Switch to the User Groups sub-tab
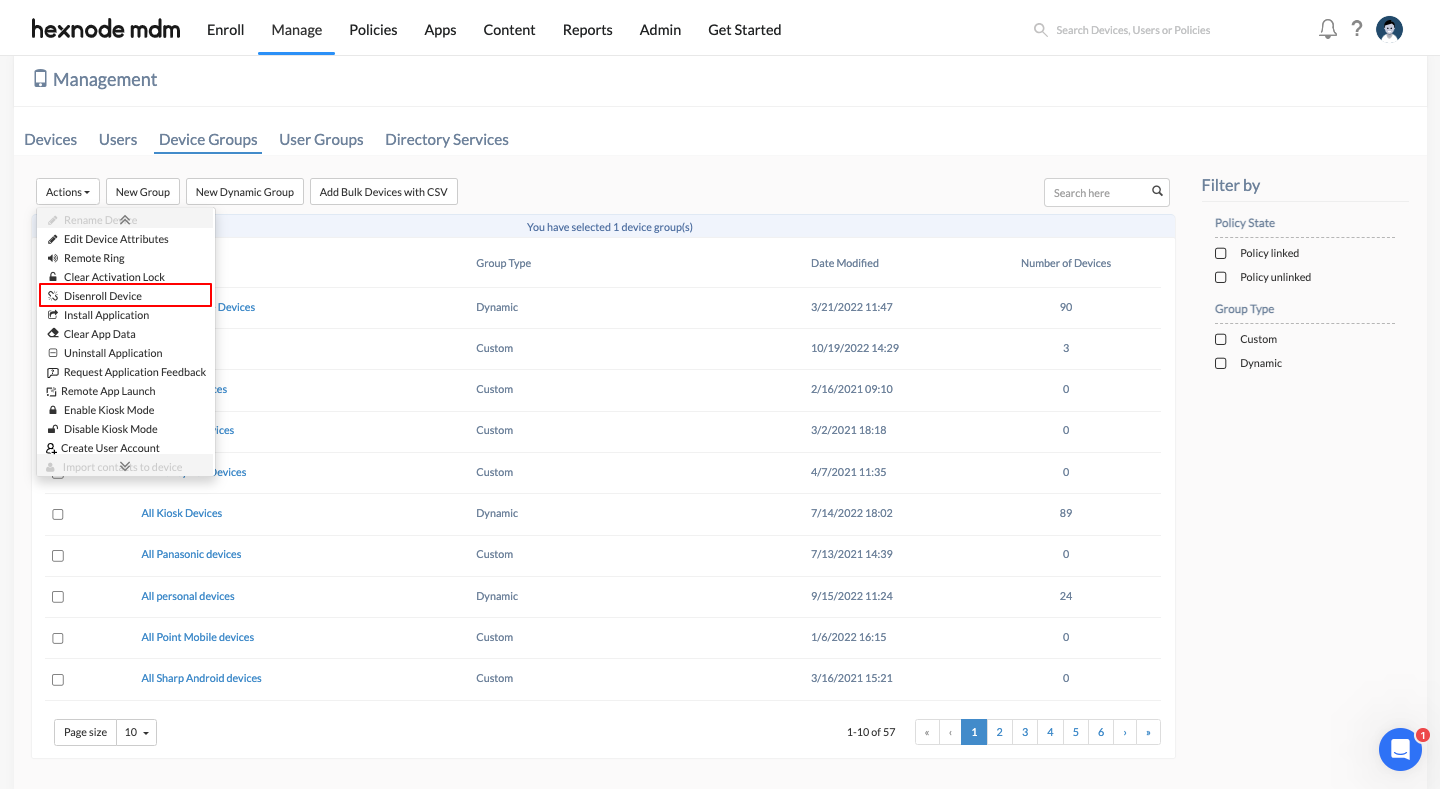The image size is (1440, 789). (321, 139)
